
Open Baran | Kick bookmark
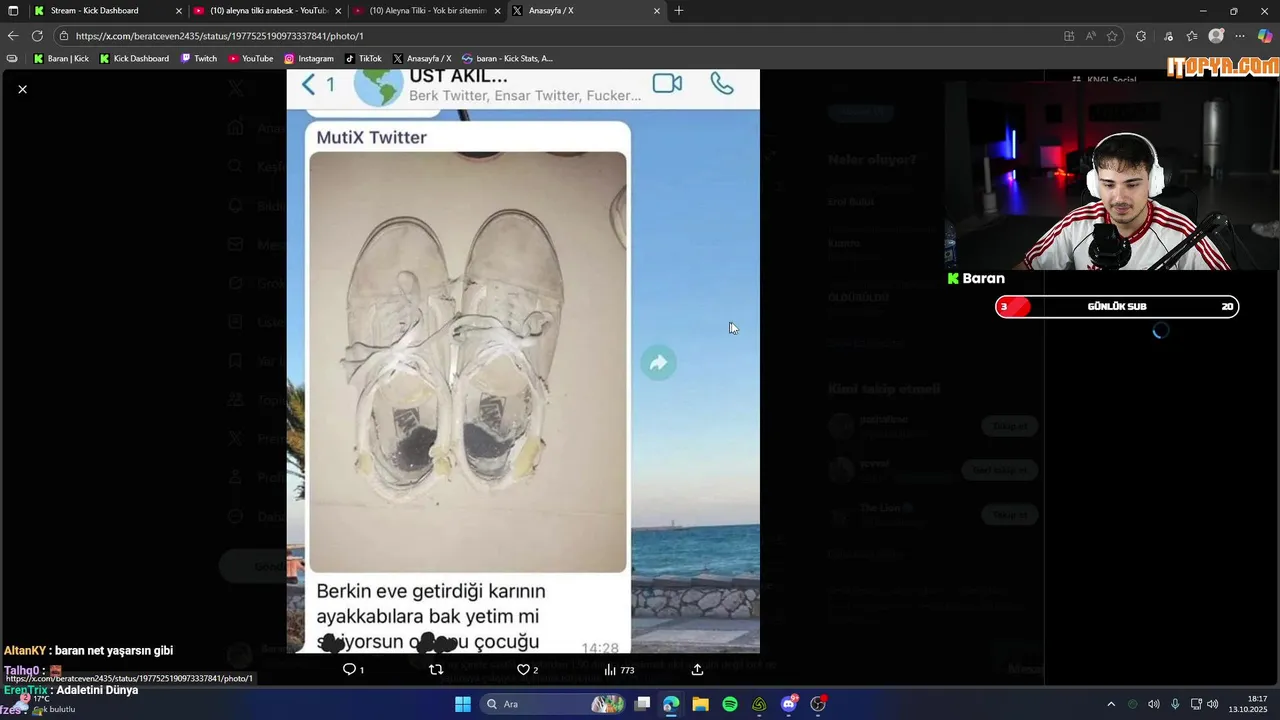[61, 58]
